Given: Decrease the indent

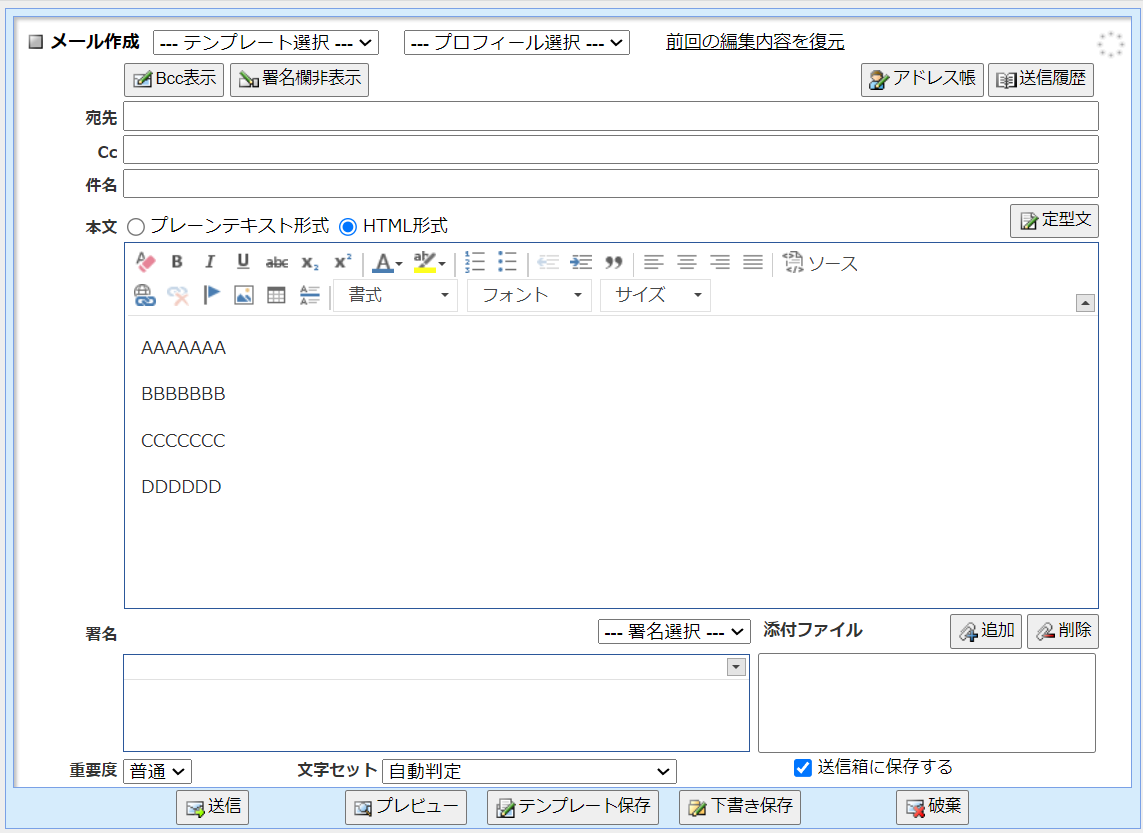Looking at the screenshot, I should point(548,262).
